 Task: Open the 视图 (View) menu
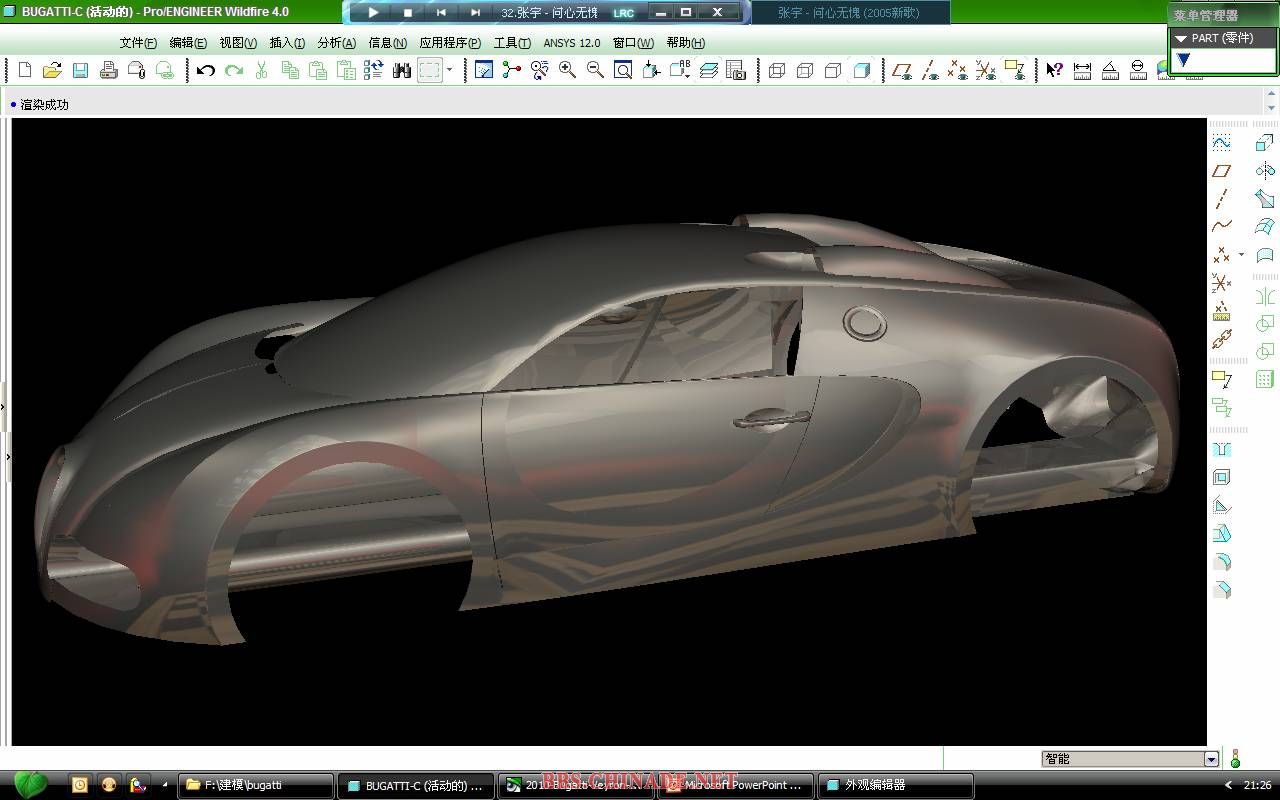click(x=238, y=43)
